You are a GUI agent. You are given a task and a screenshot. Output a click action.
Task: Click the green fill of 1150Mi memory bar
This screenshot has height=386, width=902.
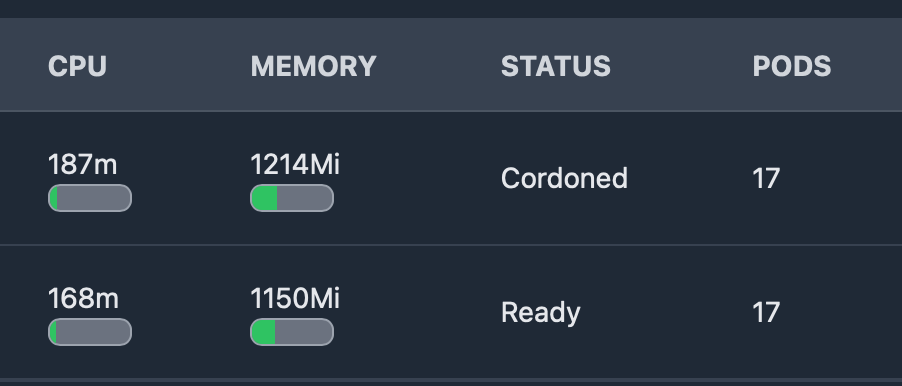(264, 333)
